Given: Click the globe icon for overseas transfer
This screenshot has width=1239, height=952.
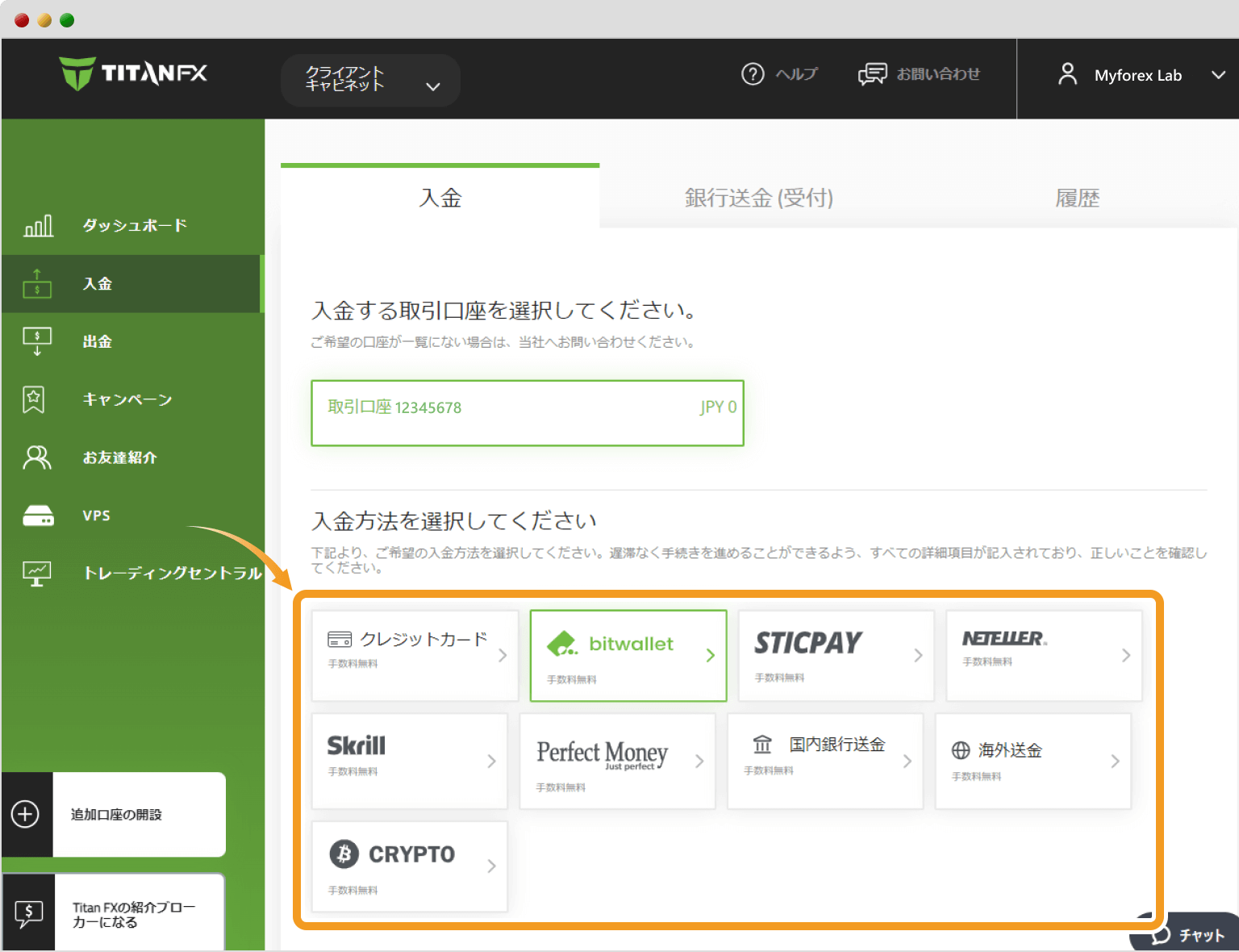Looking at the screenshot, I should click(x=961, y=750).
